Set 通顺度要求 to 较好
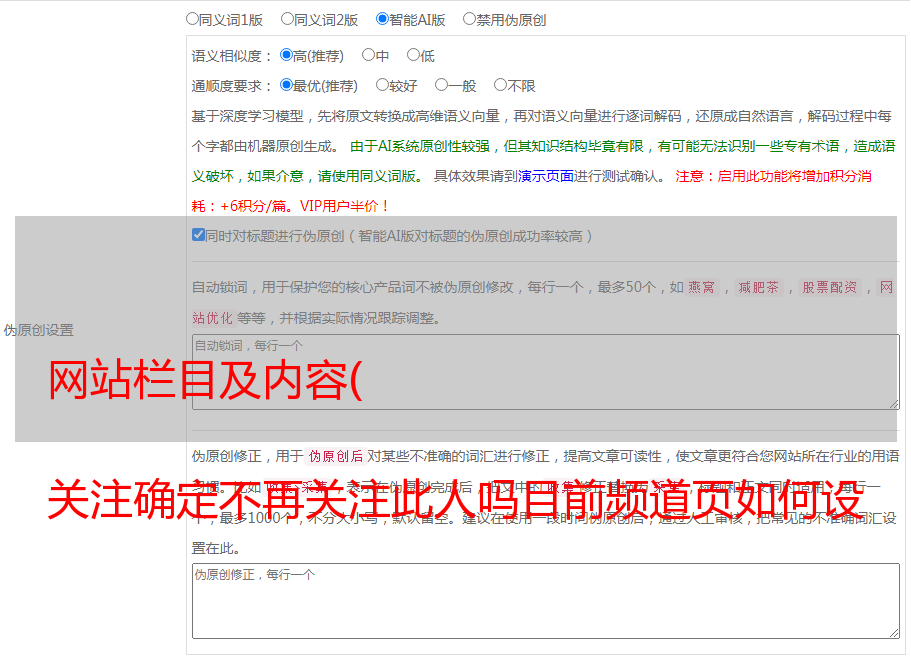 click(382, 86)
